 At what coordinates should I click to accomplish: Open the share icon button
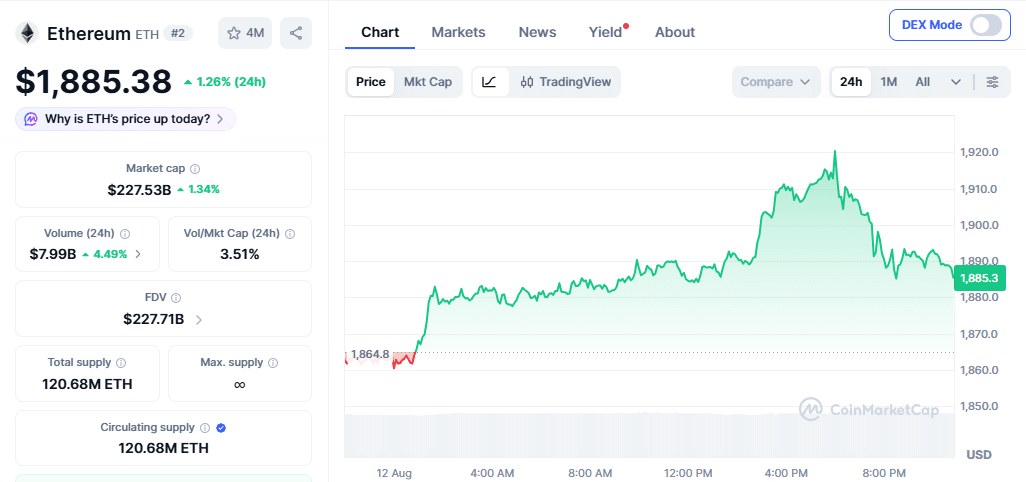coord(296,33)
